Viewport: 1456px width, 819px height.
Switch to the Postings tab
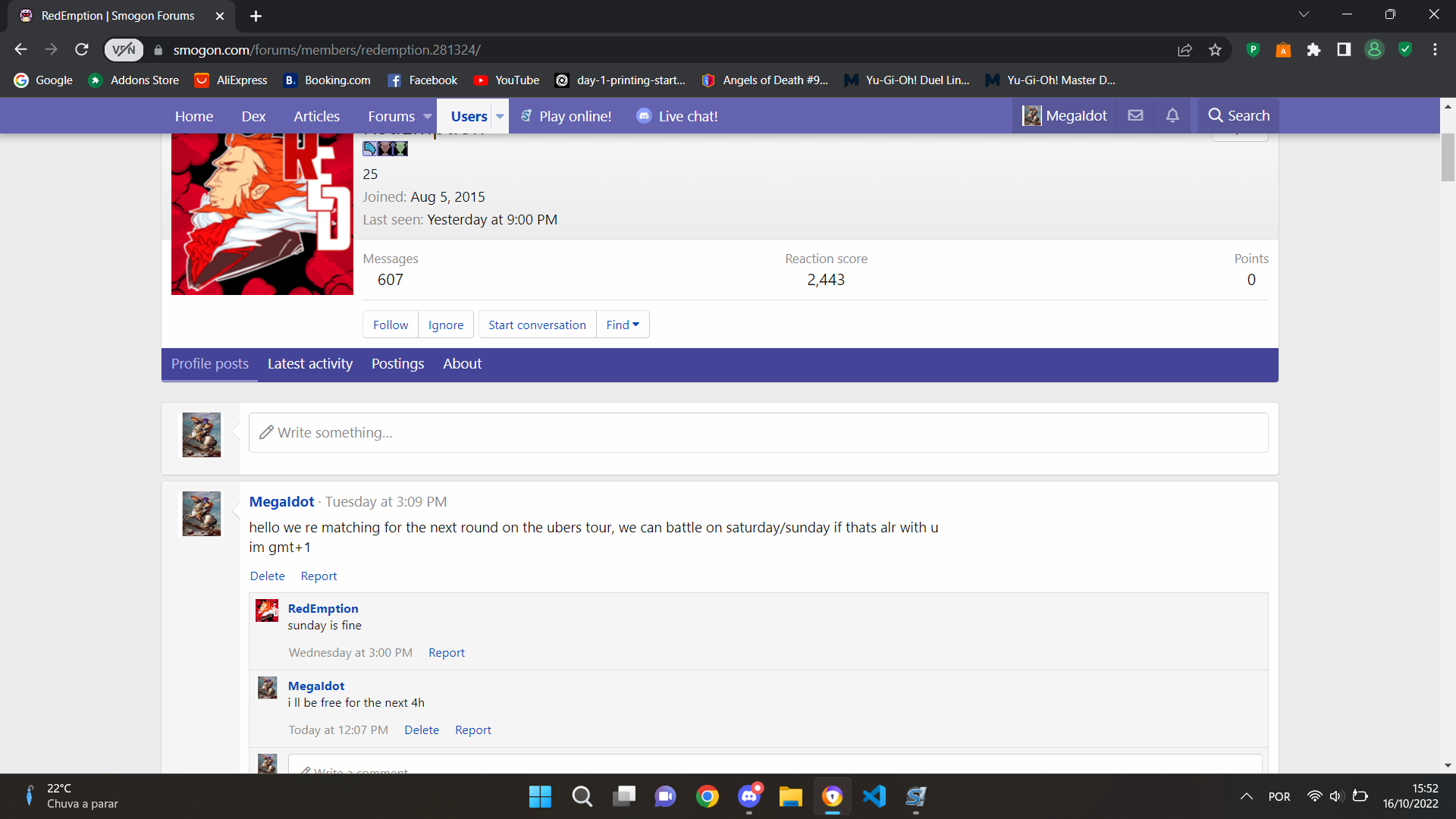tap(397, 364)
